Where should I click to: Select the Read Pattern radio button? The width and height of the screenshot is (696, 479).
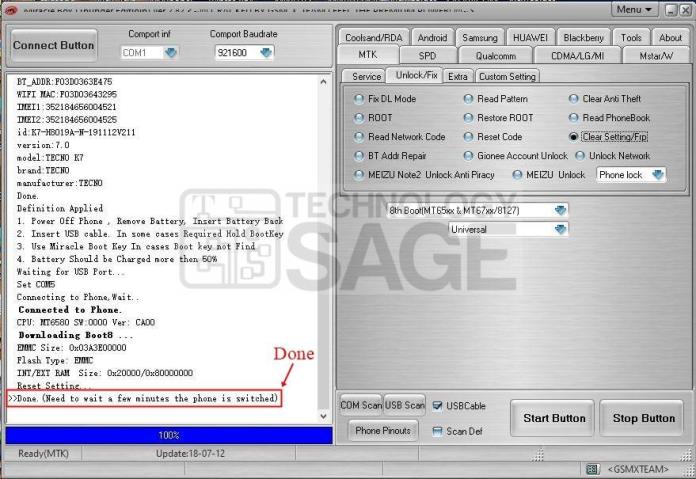pos(468,99)
